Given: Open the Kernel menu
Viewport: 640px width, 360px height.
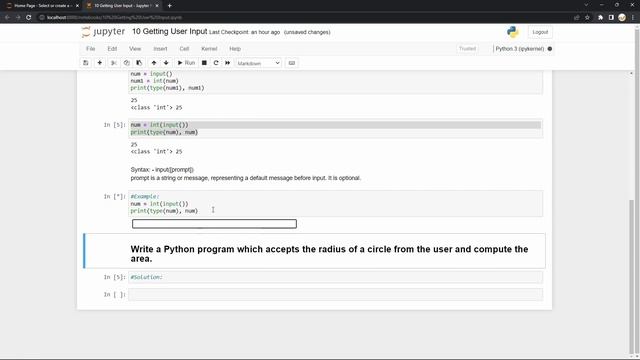Looking at the screenshot, I should pos(209,49).
